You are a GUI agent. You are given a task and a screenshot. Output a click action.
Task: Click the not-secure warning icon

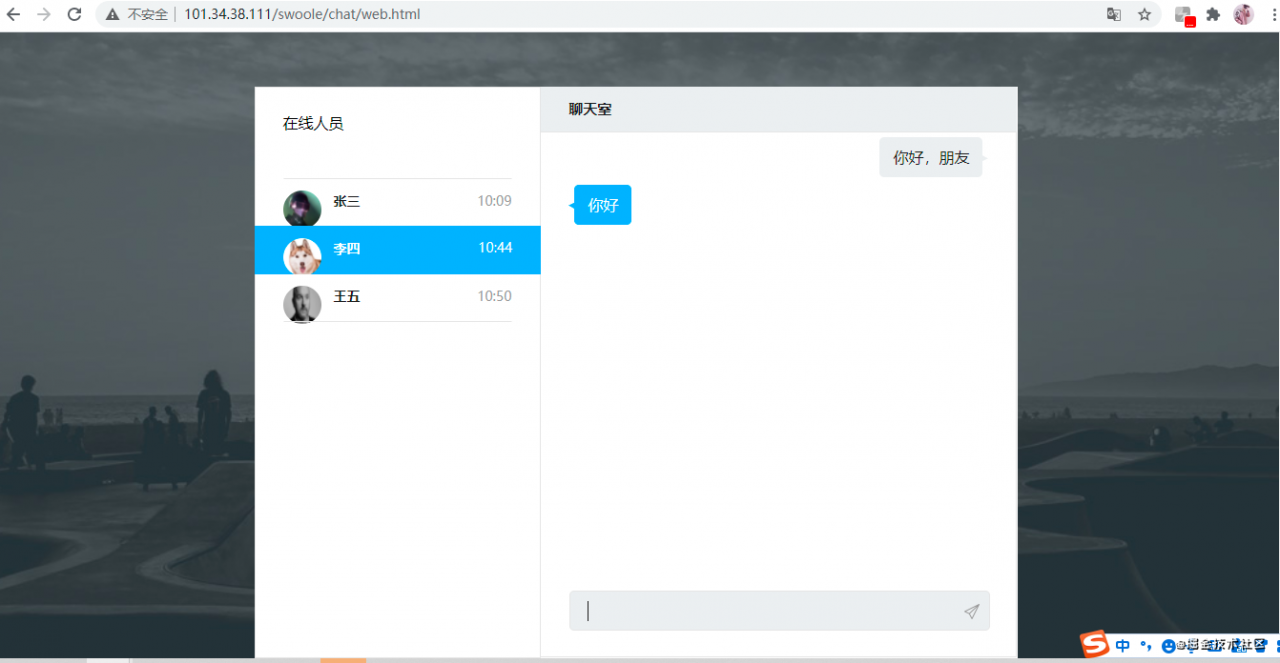[112, 15]
